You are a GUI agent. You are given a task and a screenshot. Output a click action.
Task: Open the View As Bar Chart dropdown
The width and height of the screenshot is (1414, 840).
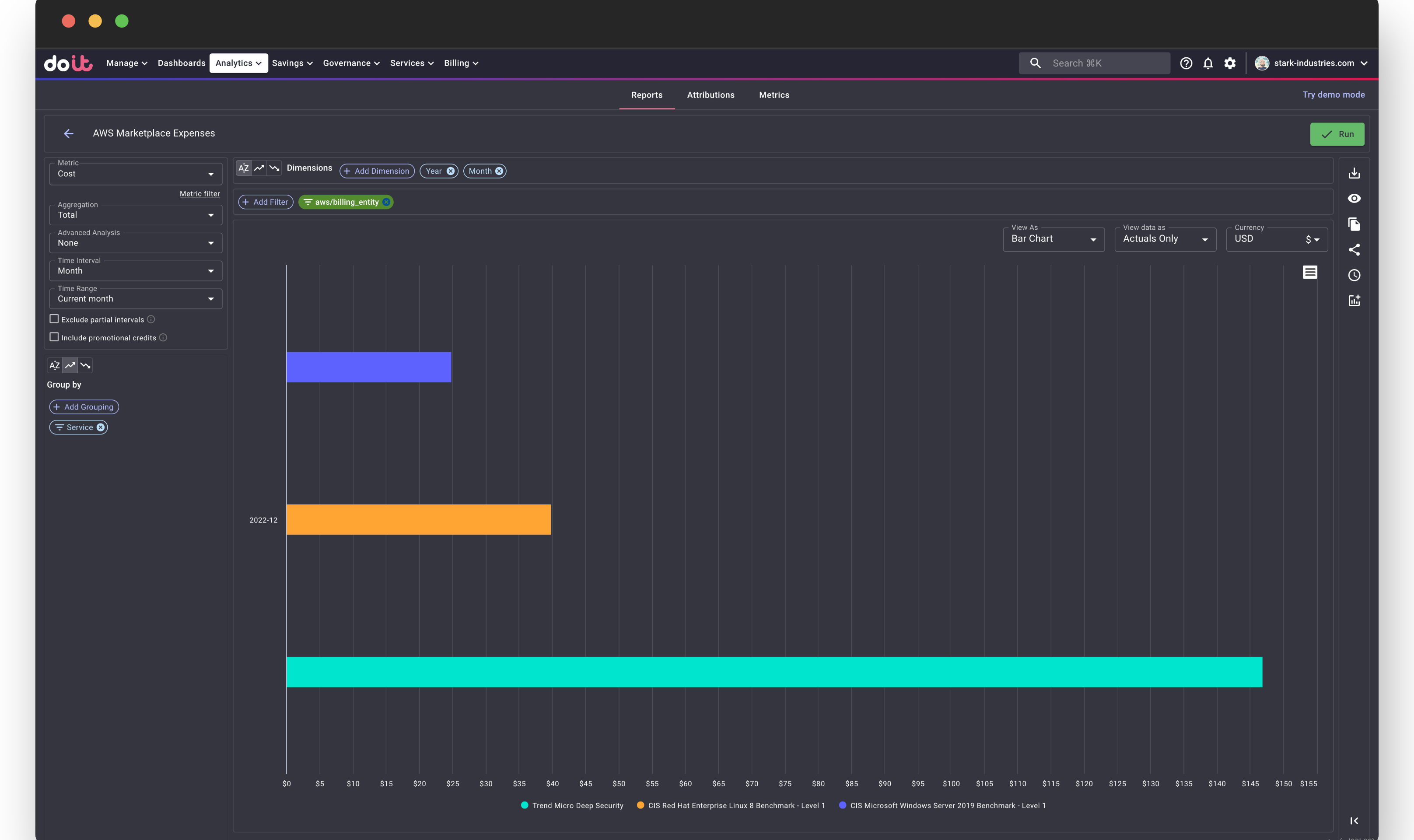tap(1053, 239)
